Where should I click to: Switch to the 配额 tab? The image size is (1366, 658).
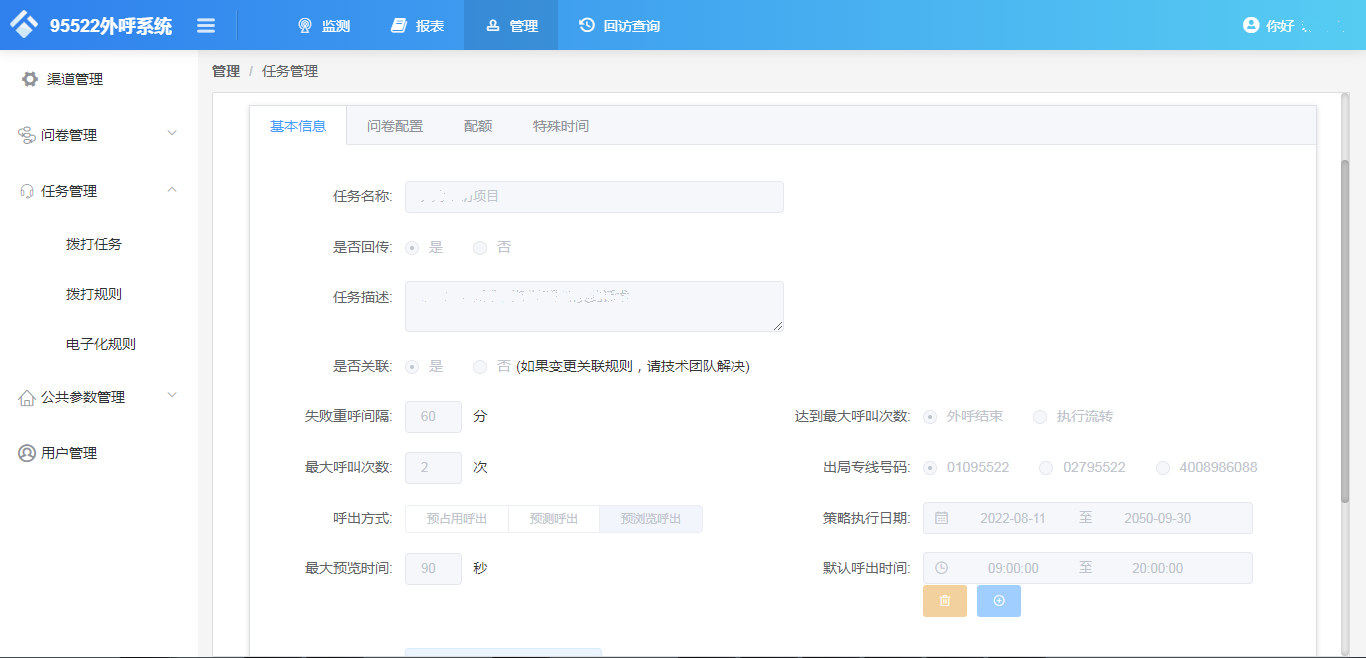coord(478,126)
